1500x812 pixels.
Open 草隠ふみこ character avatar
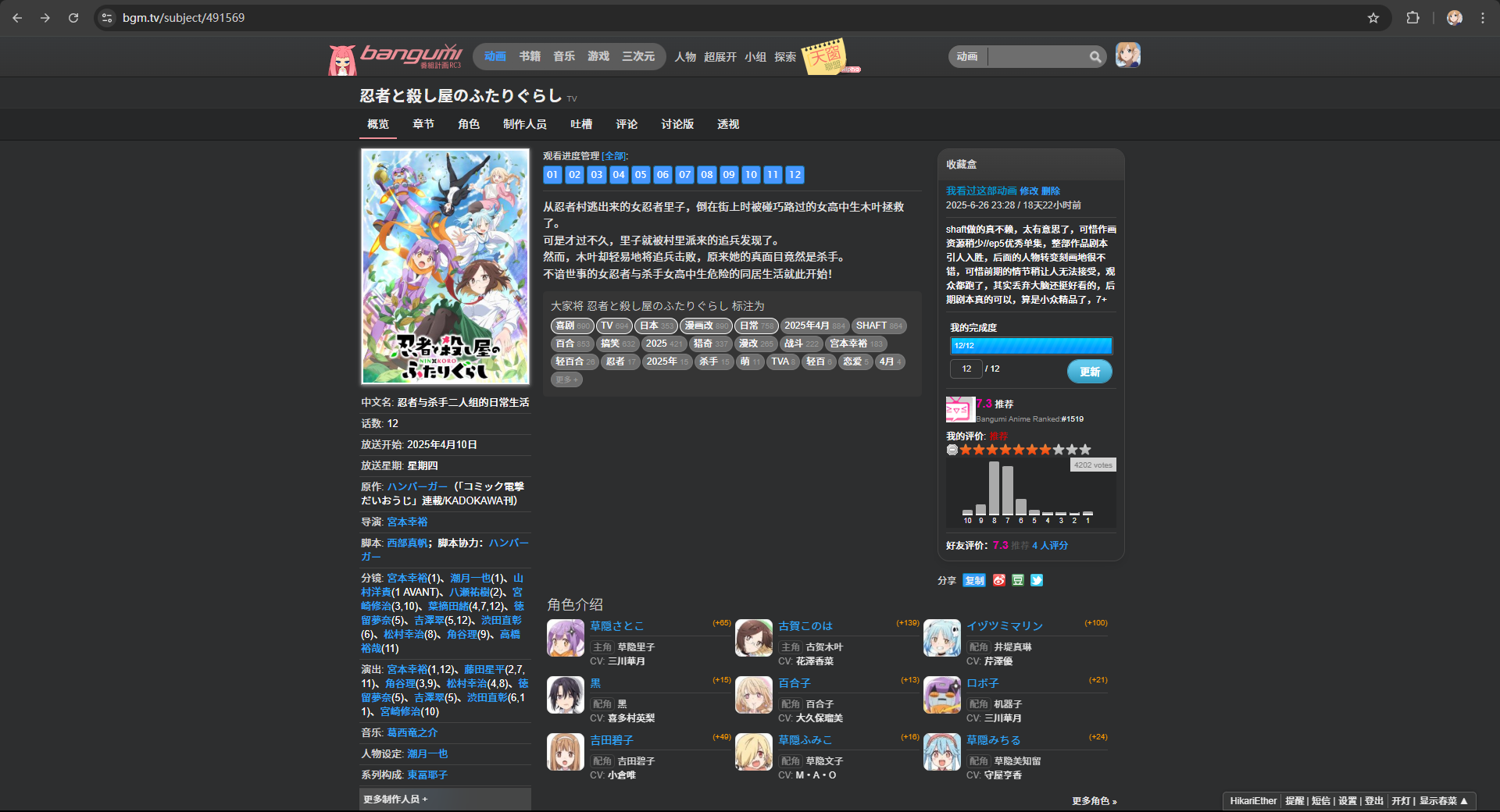coord(754,752)
